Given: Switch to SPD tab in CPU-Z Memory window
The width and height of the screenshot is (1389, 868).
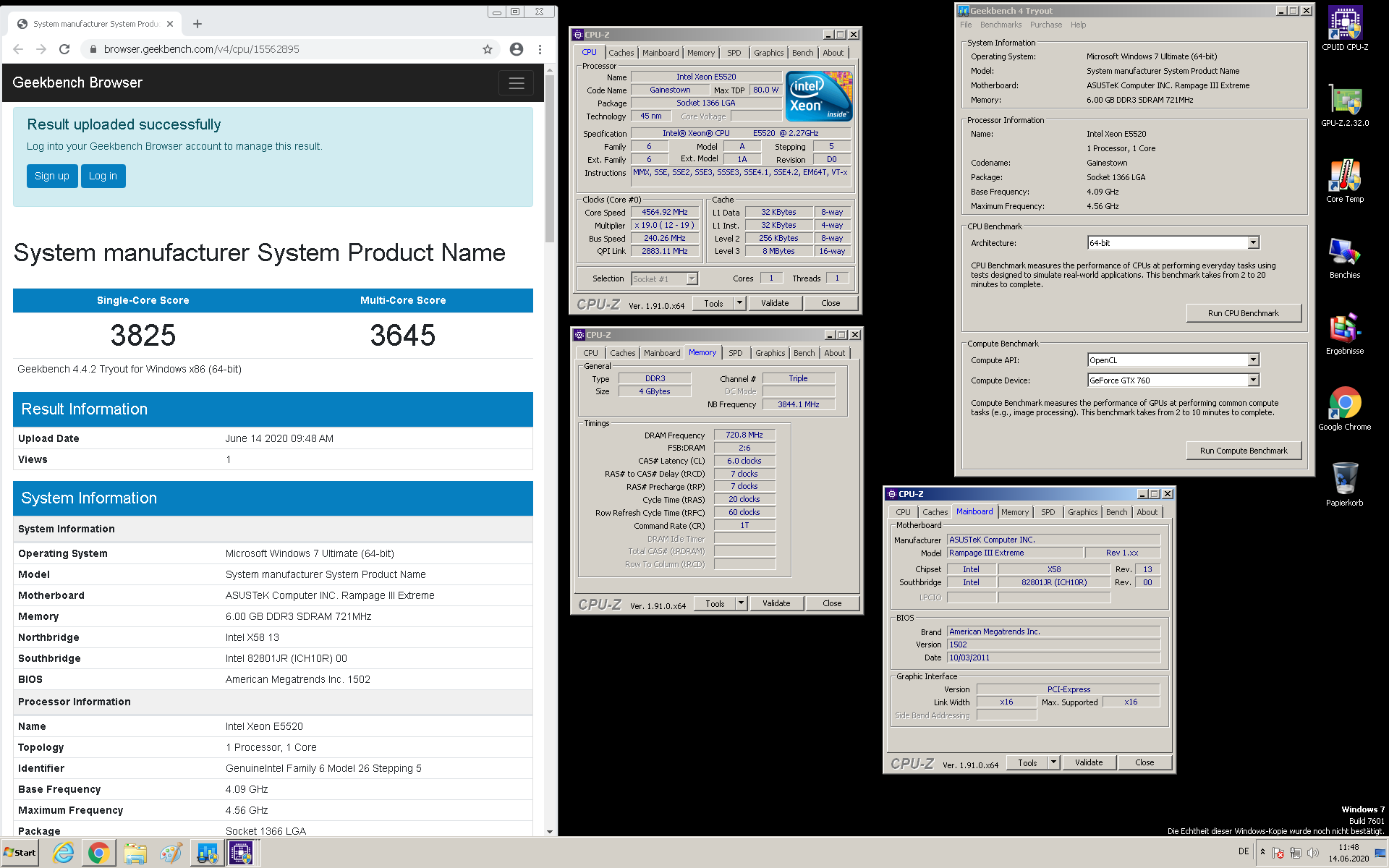Looking at the screenshot, I should coord(735,353).
